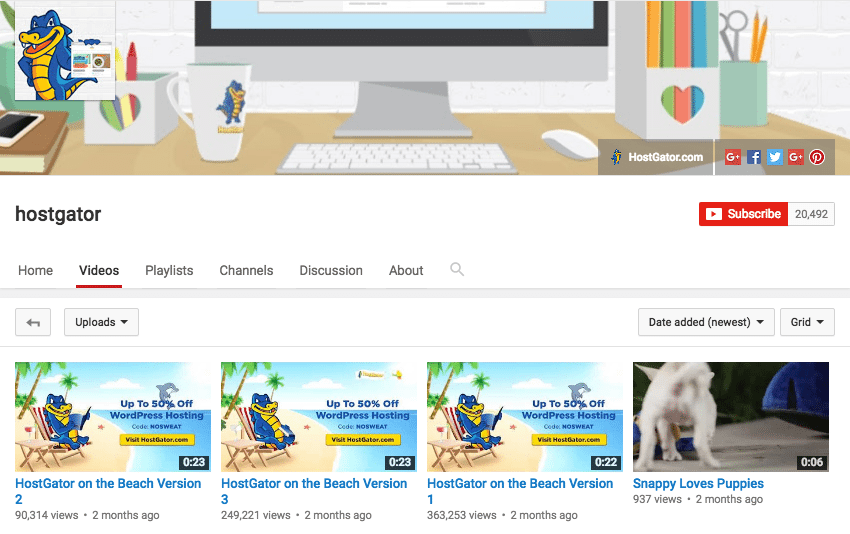Open title link HostGator on the Beach Version 1

(x=520, y=491)
